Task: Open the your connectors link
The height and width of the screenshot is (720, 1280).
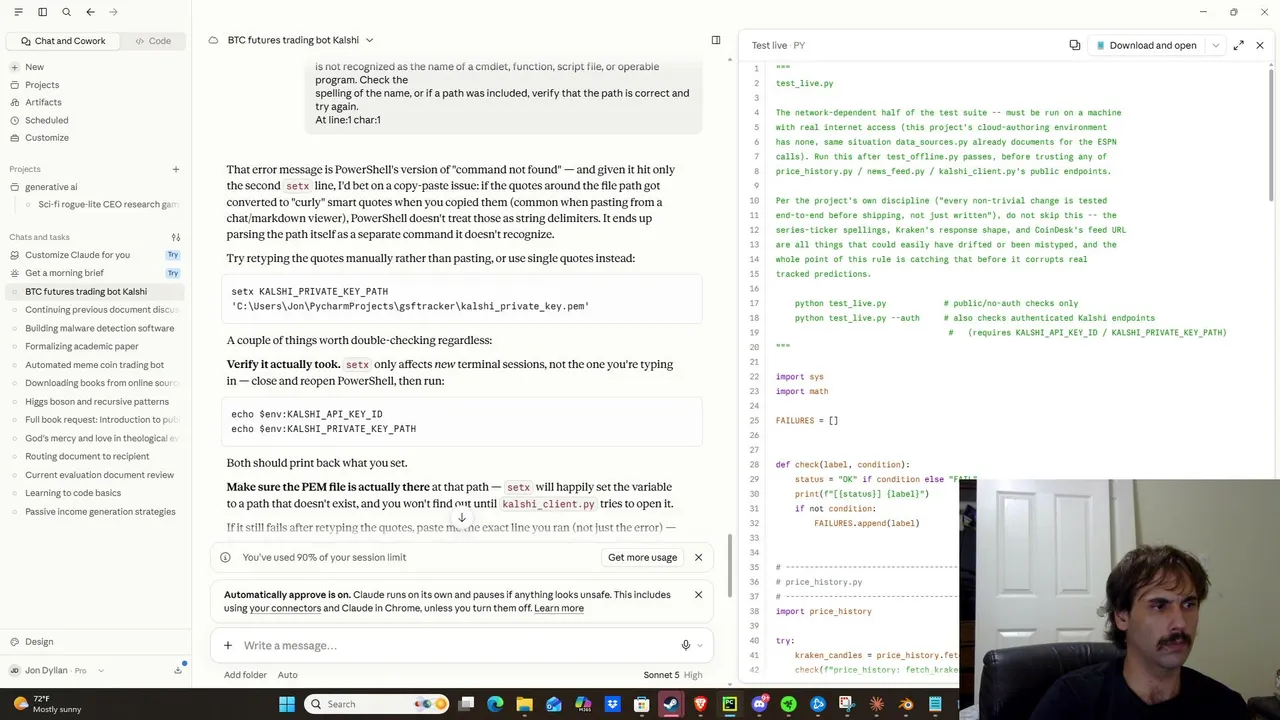Action: tap(285, 608)
